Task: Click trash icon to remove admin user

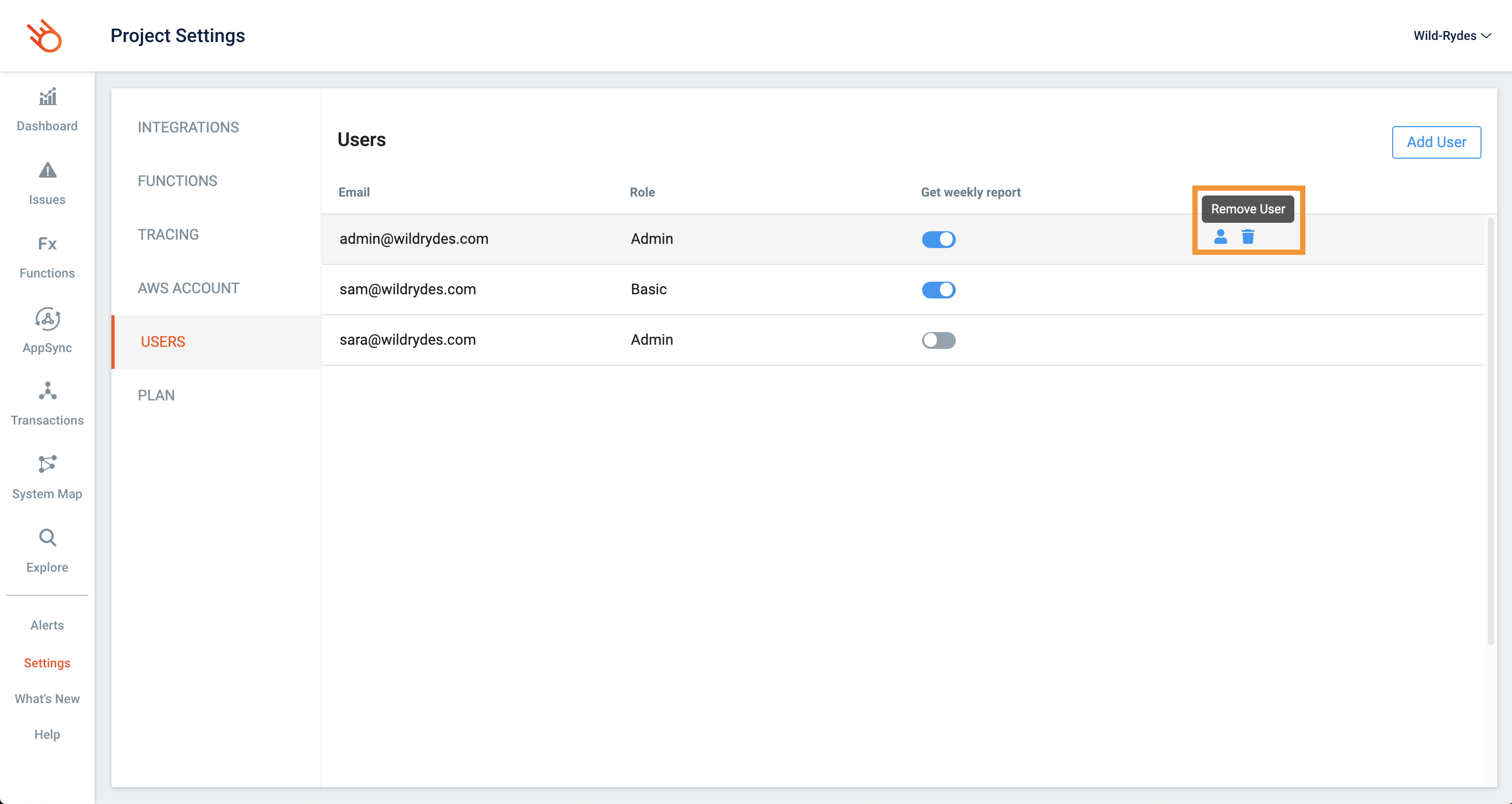Action: 1248,236
